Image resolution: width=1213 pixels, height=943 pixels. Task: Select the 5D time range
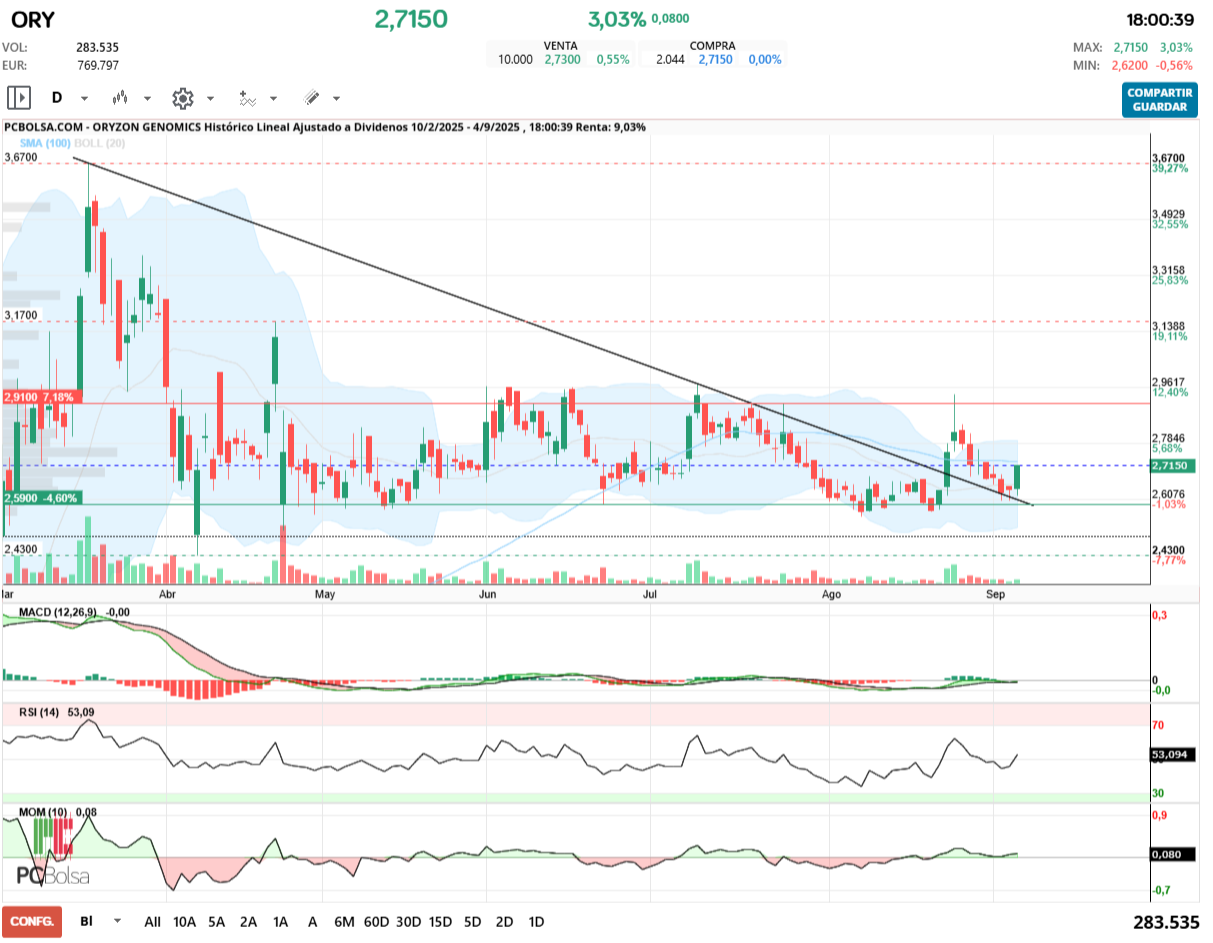473,921
